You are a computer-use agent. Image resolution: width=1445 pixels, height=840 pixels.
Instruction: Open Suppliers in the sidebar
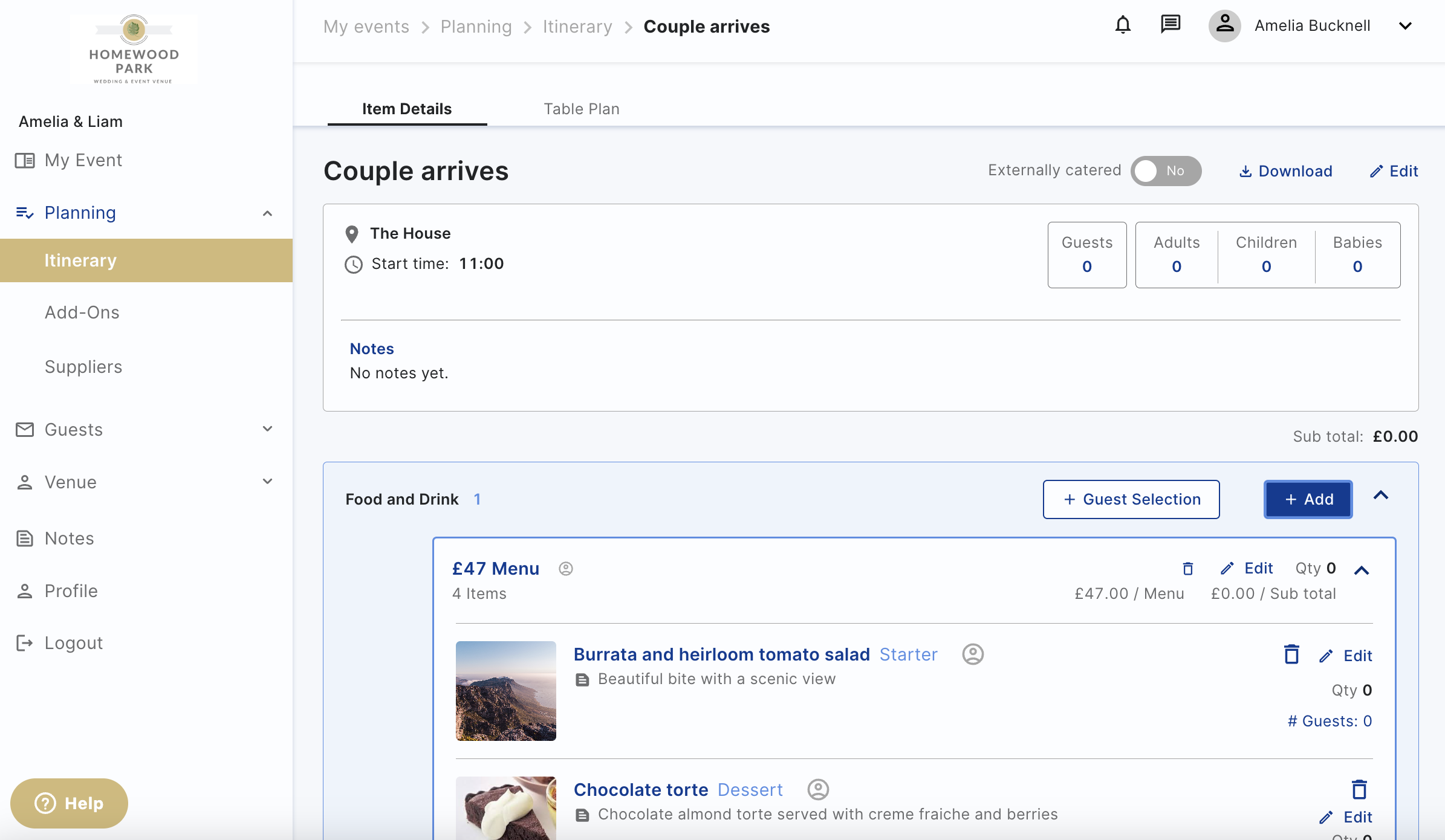pyautogui.click(x=83, y=367)
